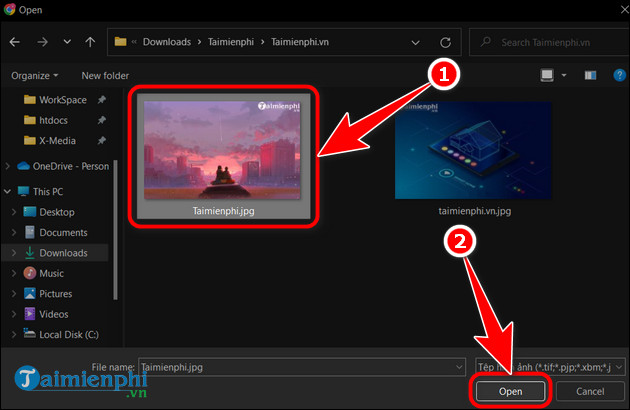The height and width of the screenshot is (410, 630).
Task: Click the Forward navigation arrow
Action: [x=41, y=43]
